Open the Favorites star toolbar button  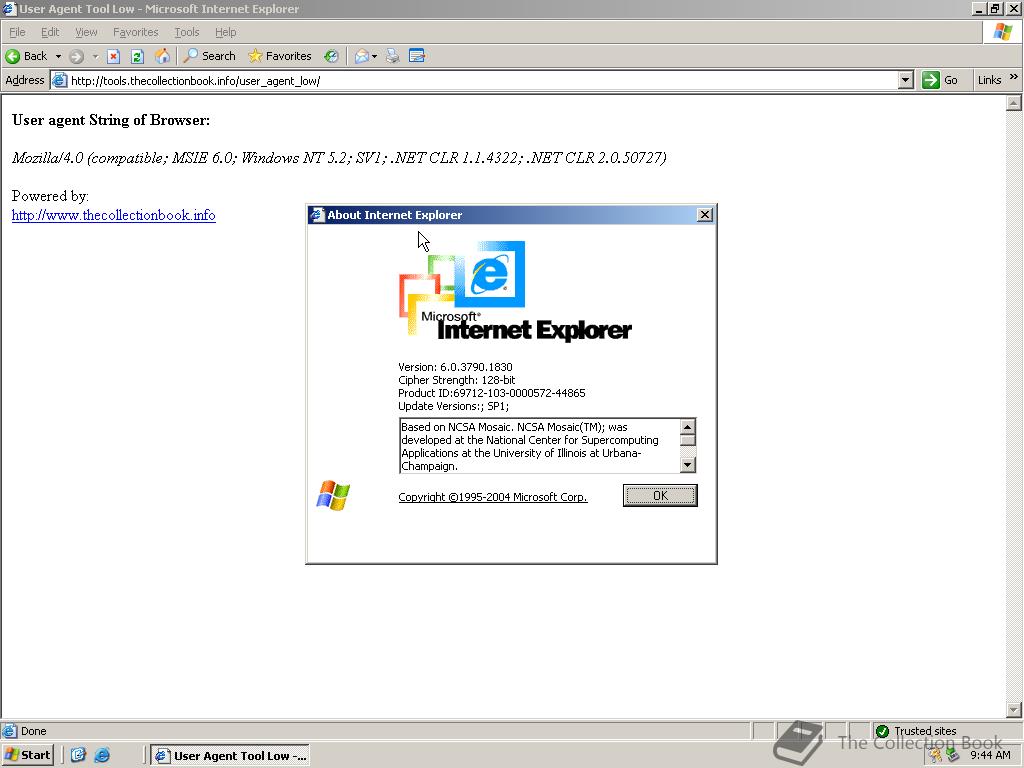coord(280,56)
